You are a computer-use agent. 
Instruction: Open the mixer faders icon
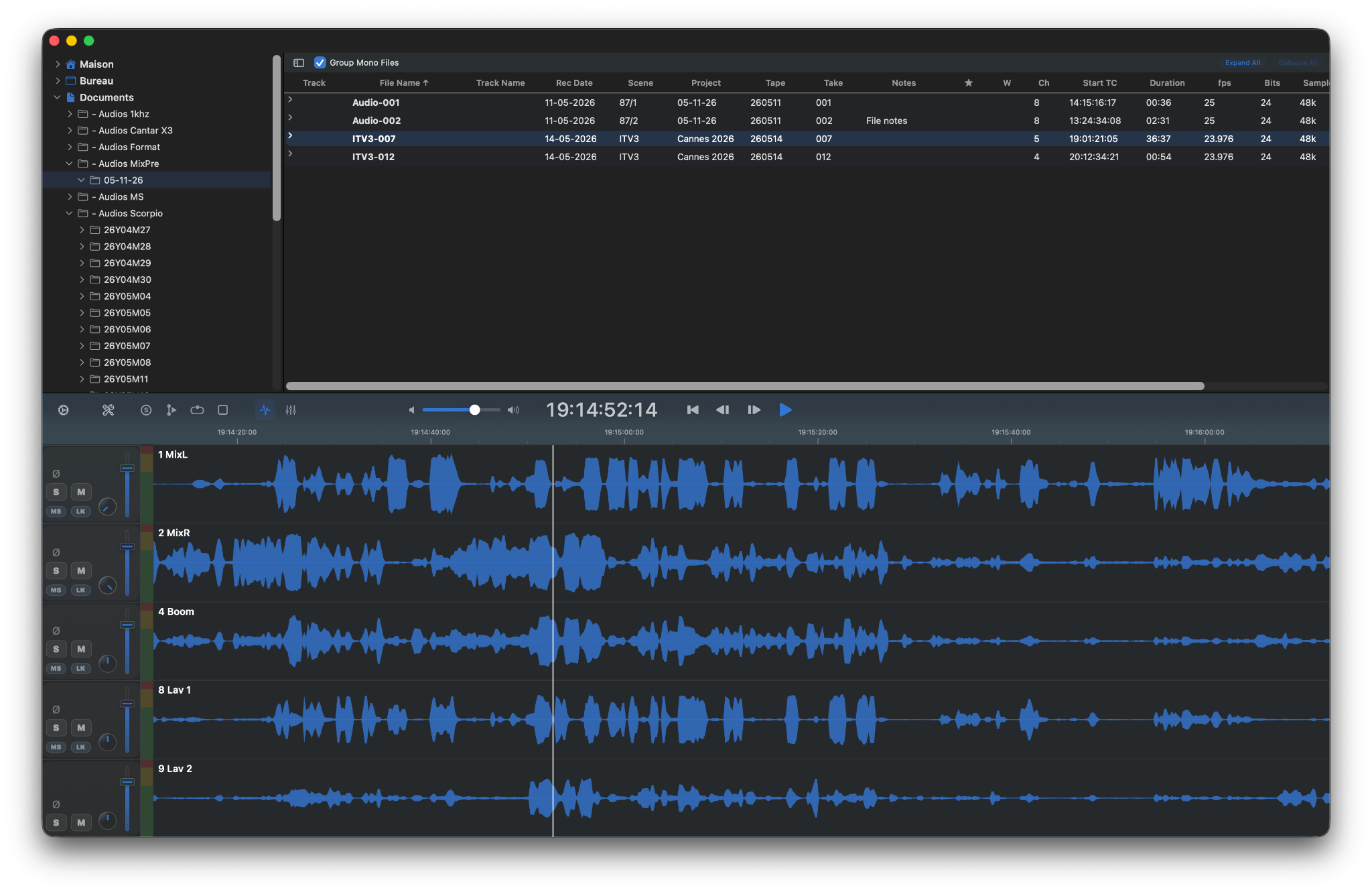click(x=291, y=410)
